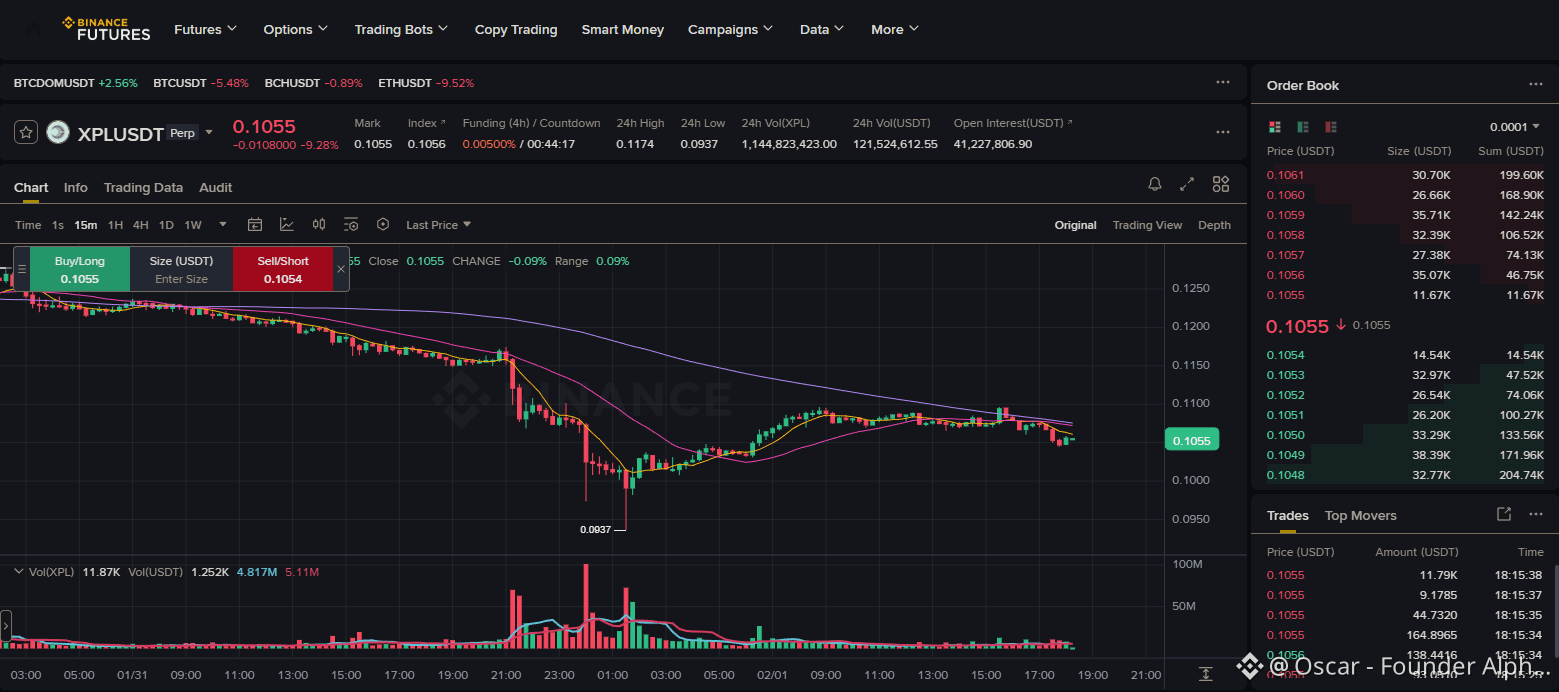Open the Campaigns dropdown menu
The height and width of the screenshot is (692, 1559).
731,29
